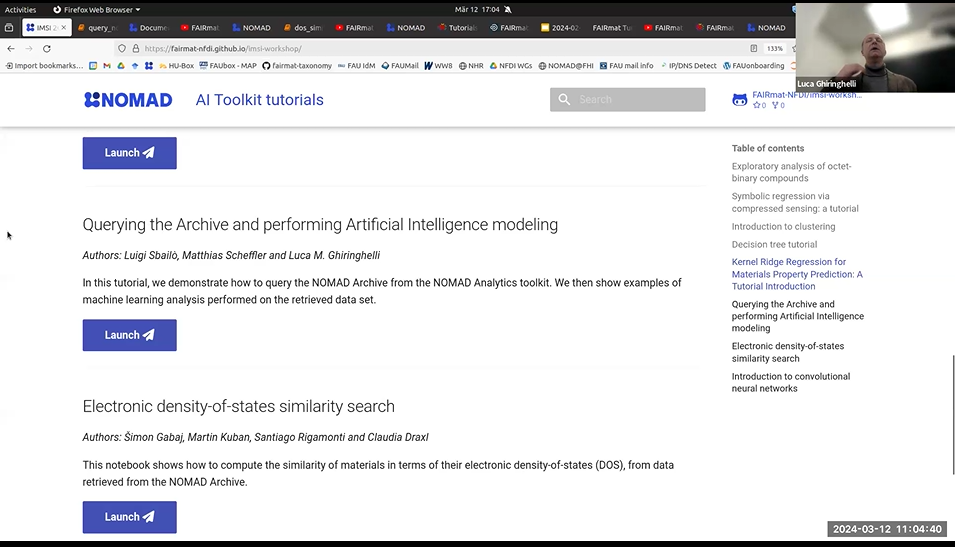Click the magnifier icon in search box
955x547 pixels.
point(564,99)
